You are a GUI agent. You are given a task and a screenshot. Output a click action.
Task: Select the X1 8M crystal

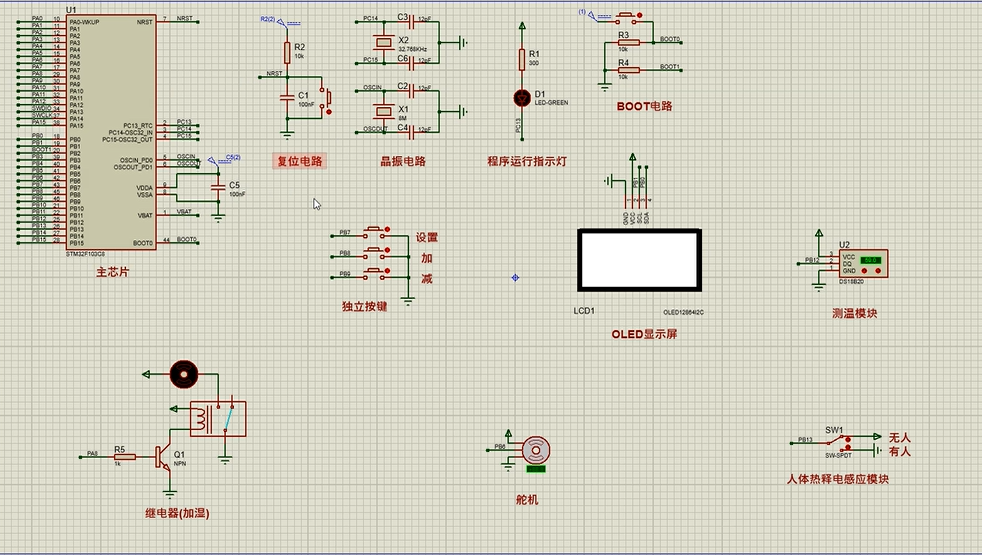tap(383, 112)
